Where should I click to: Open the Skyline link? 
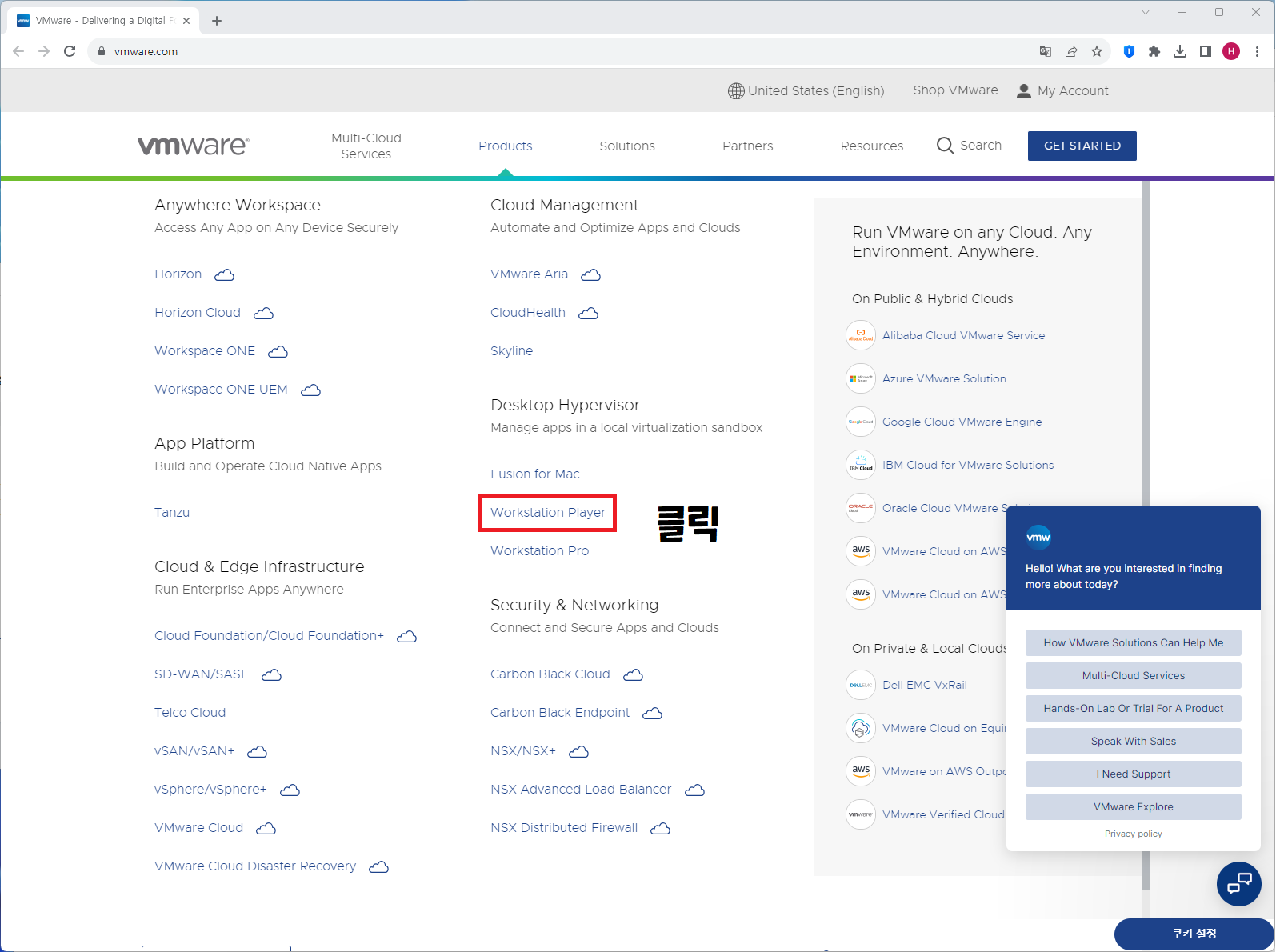click(x=512, y=351)
